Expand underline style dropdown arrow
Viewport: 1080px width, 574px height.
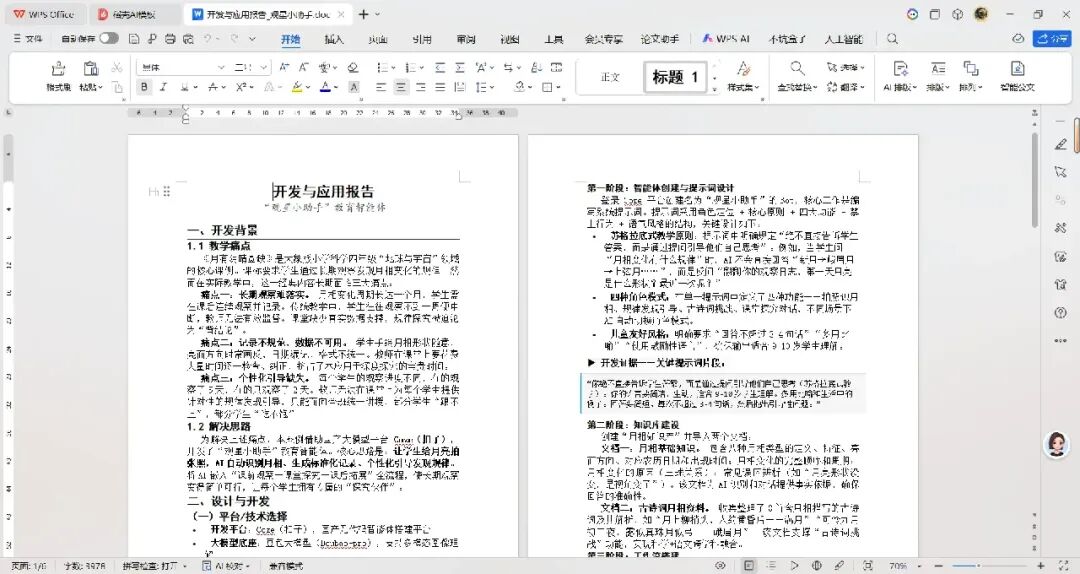click(x=196, y=88)
